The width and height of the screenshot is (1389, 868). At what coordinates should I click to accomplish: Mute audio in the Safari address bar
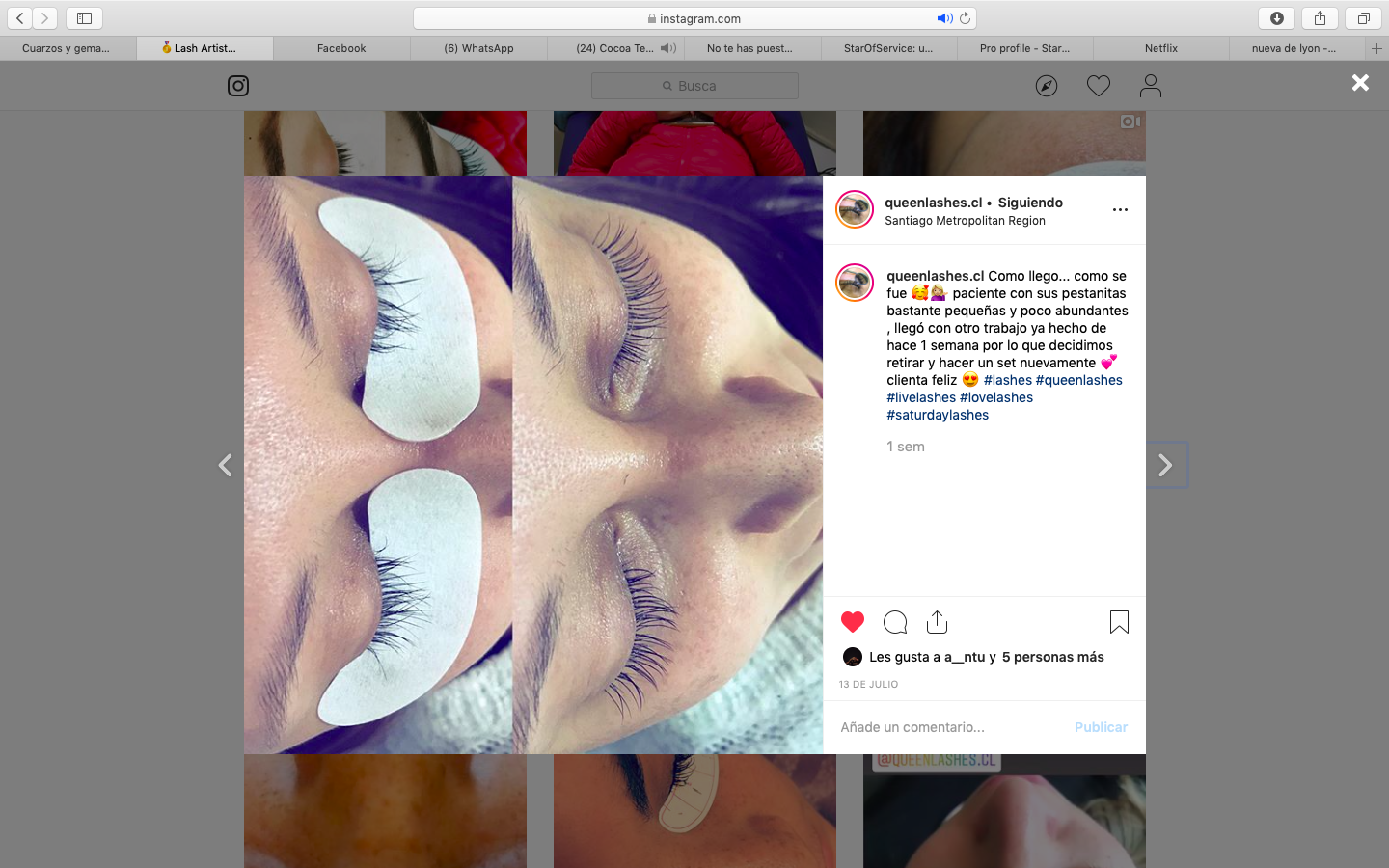pos(943,18)
